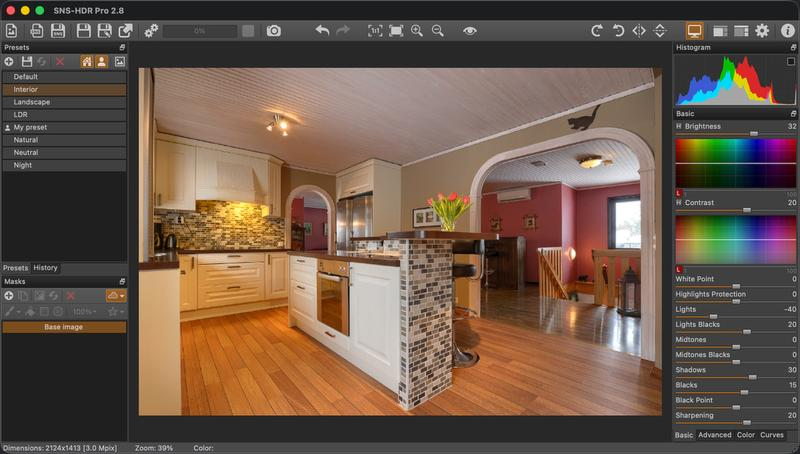This screenshot has height=454, width=800.
Task: Apply the Natural preset
Action: (64, 140)
